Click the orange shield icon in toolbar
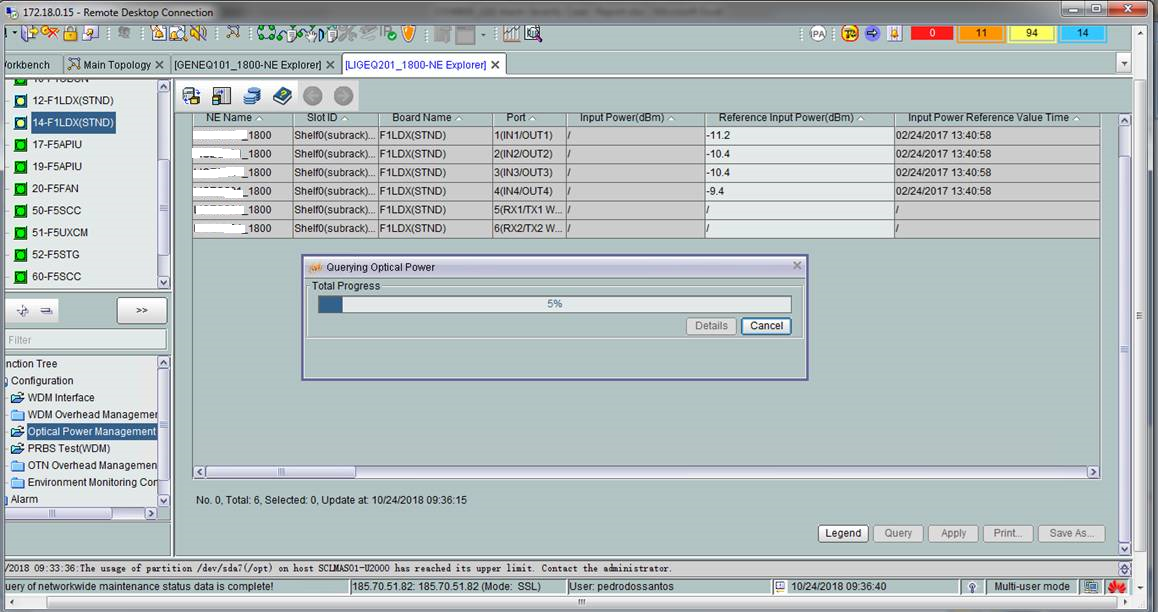Screen dimensions: 1158x612 point(408,33)
